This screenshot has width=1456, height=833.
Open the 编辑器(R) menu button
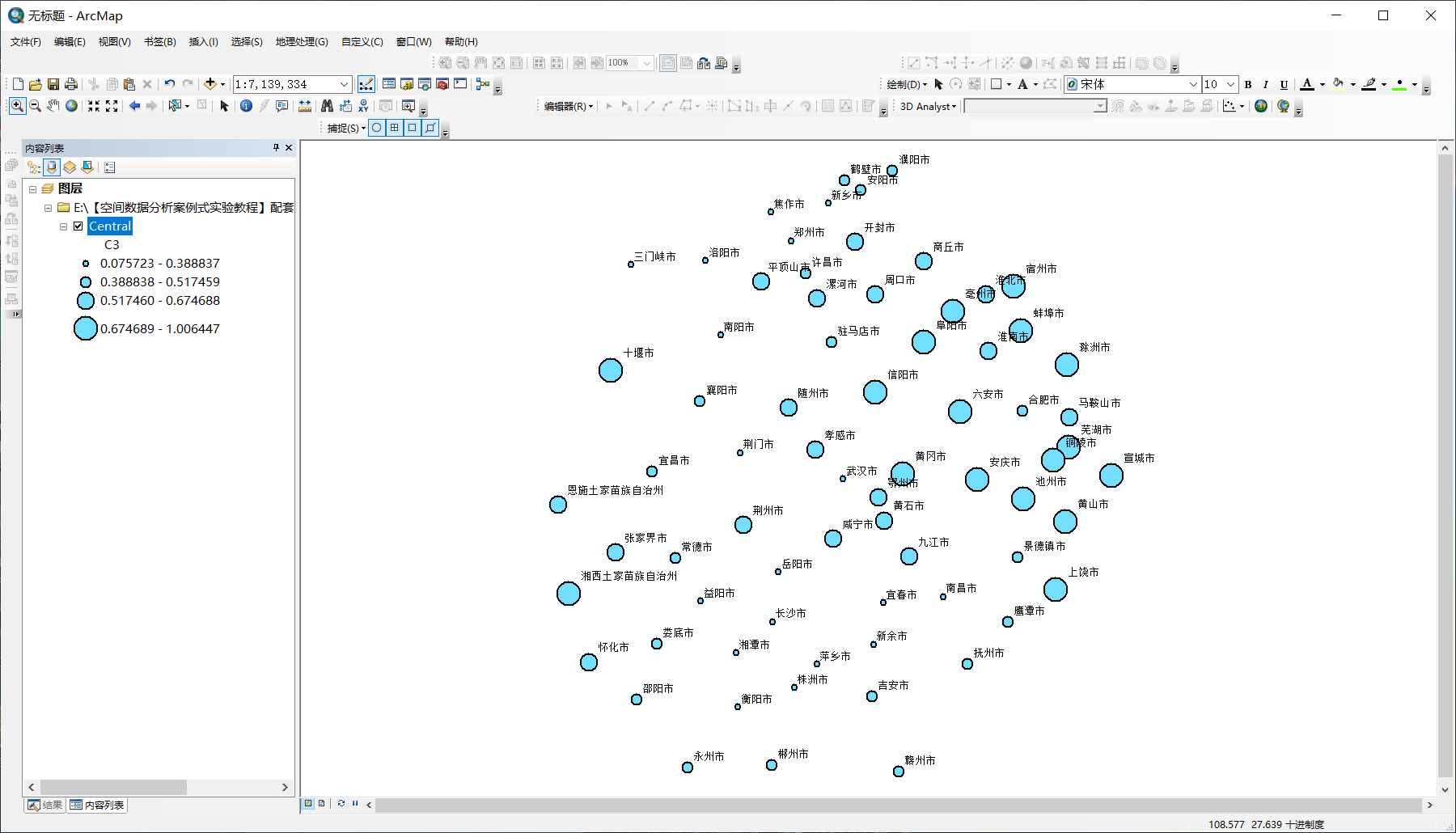click(x=569, y=106)
